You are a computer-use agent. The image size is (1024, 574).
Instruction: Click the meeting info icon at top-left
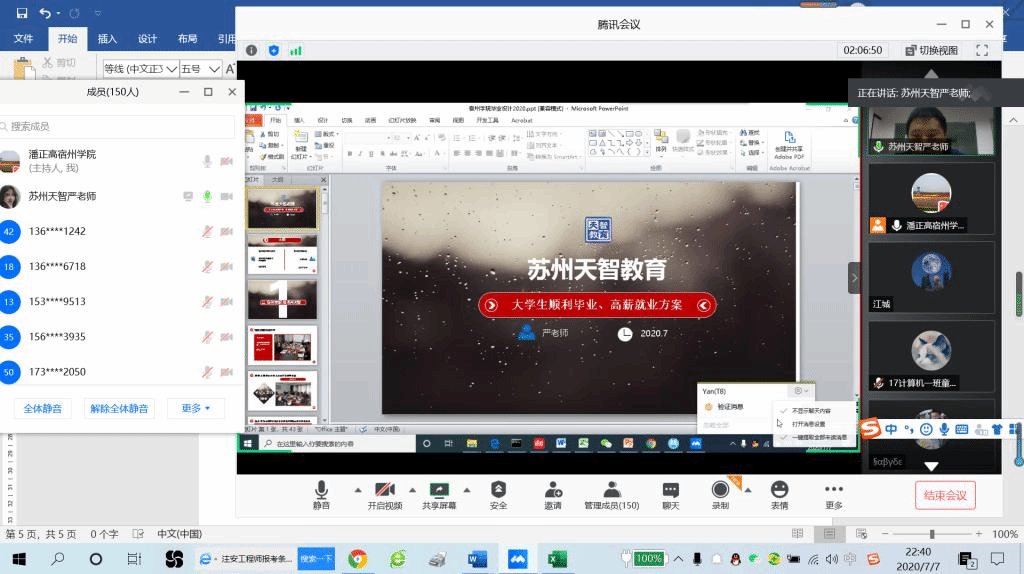[251, 50]
